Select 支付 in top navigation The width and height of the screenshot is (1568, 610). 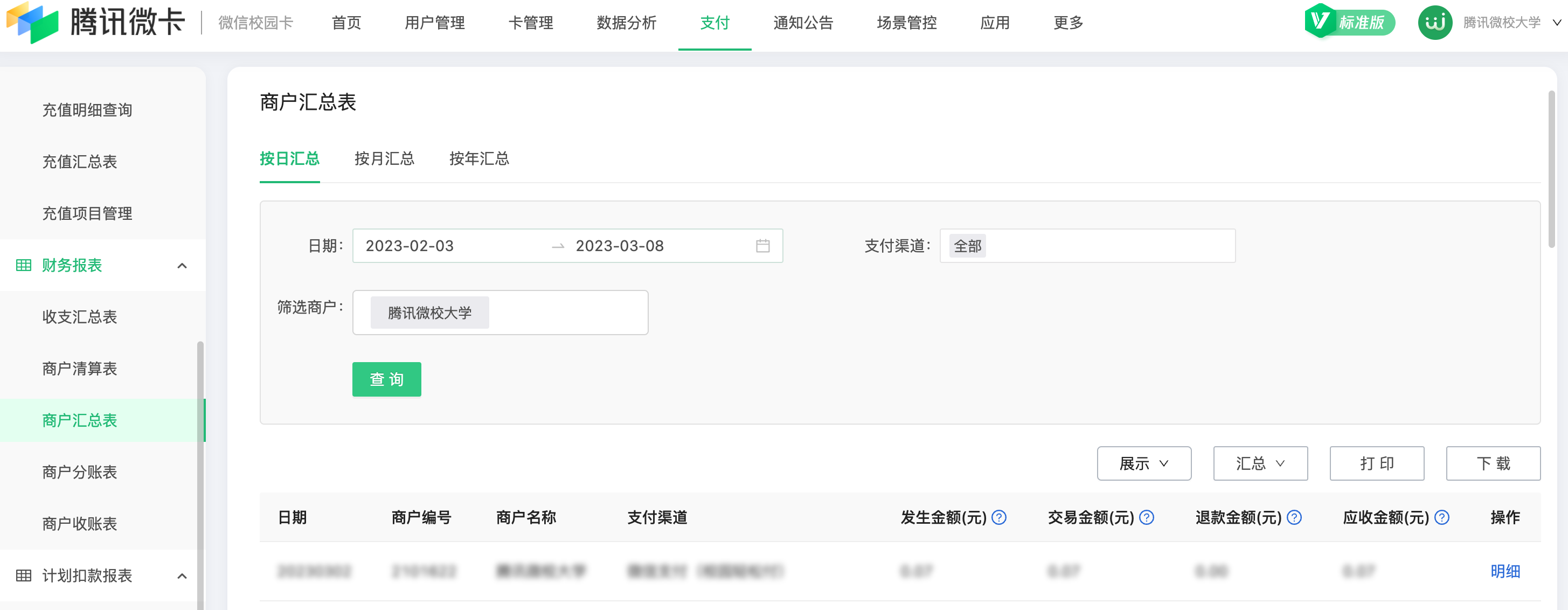click(714, 23)
